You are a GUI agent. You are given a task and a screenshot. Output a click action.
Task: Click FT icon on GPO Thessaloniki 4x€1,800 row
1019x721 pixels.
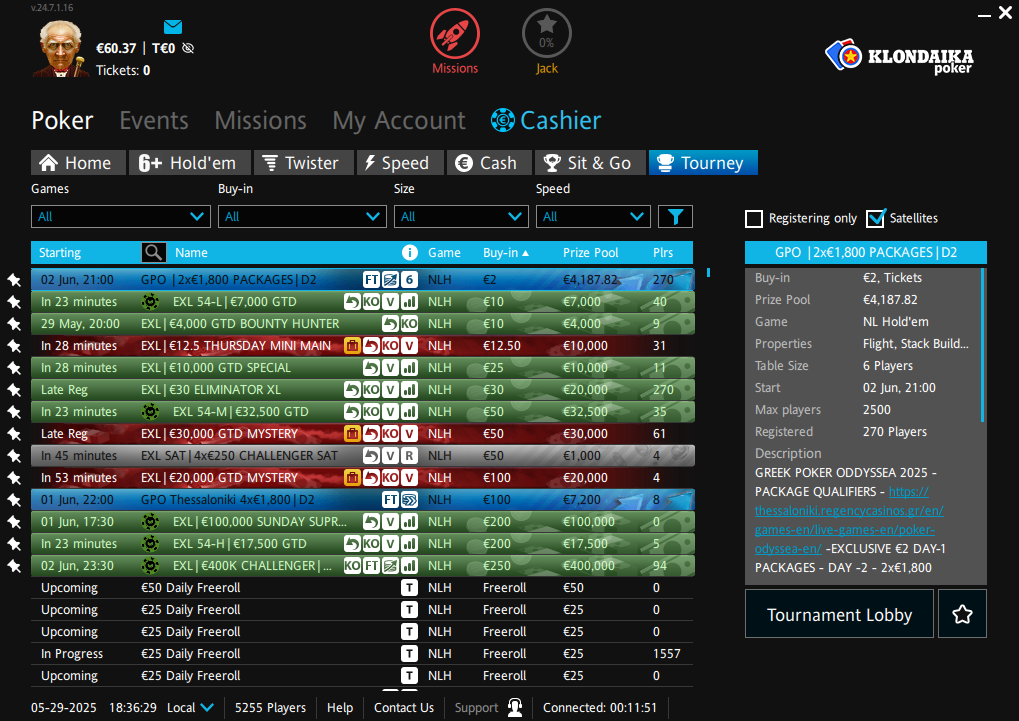[390, 500]
